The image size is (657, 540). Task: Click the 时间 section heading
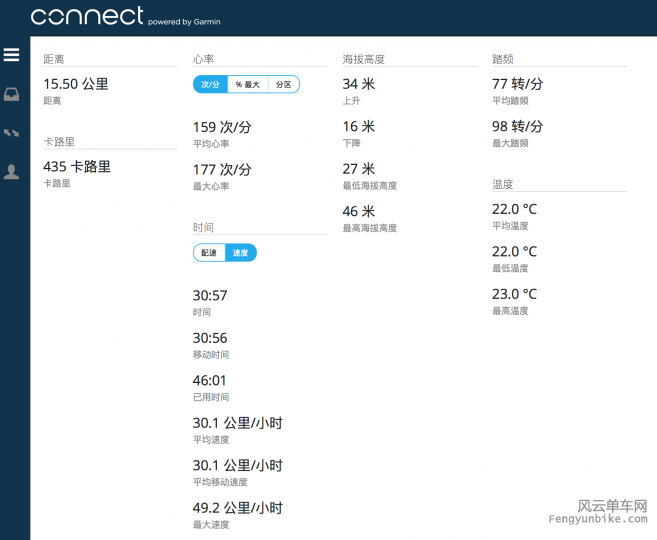pos(203,228)
